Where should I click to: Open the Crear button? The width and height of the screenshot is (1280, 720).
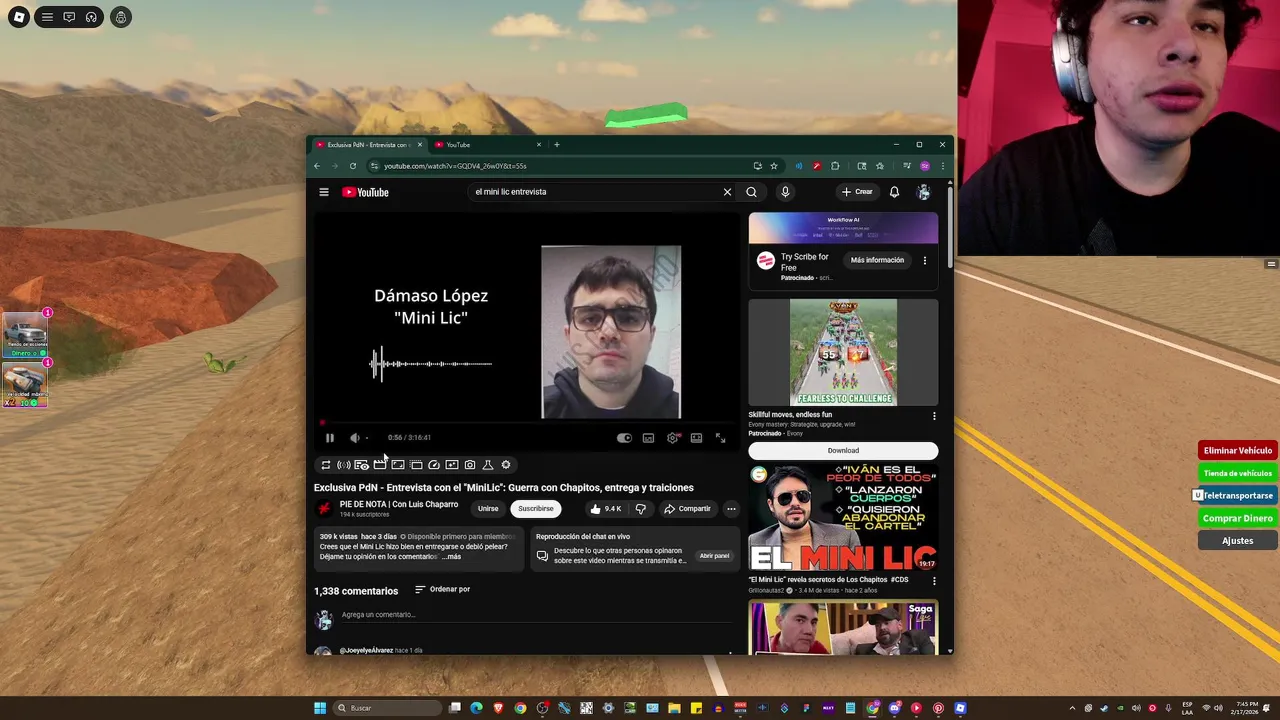(x=857, y=192)
